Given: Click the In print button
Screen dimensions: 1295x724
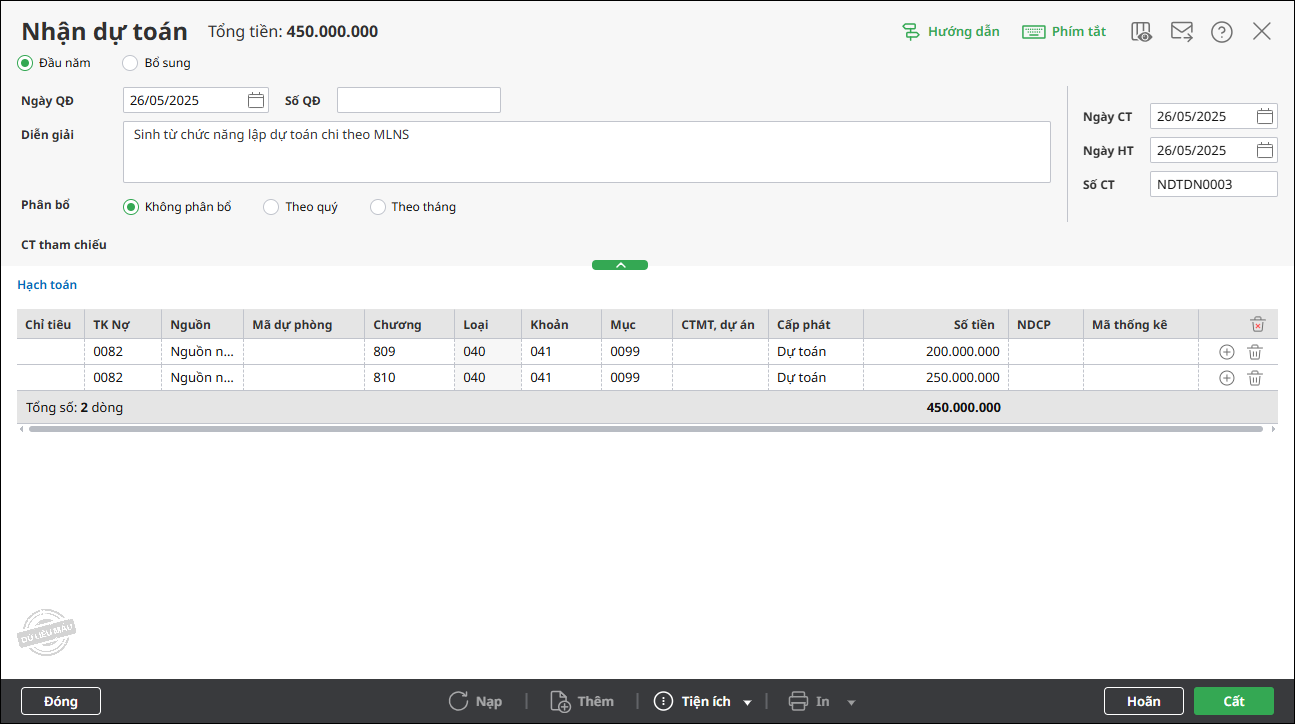Looking at the screenshot, I should 810,701.
